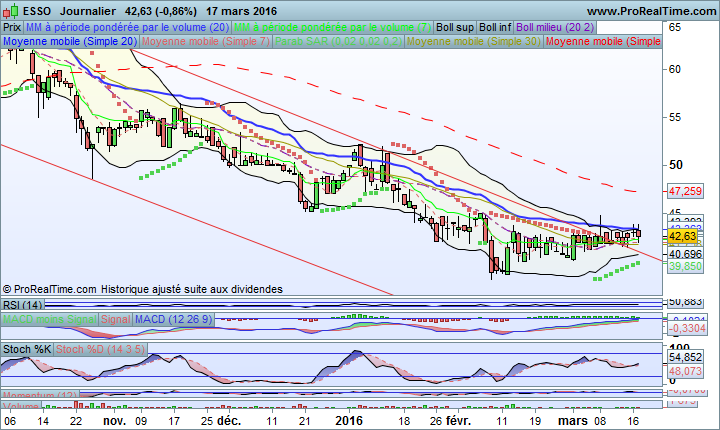Screen dimensions: 720x430
Task: Click the 50 price axis value
Action: point(675,164)
